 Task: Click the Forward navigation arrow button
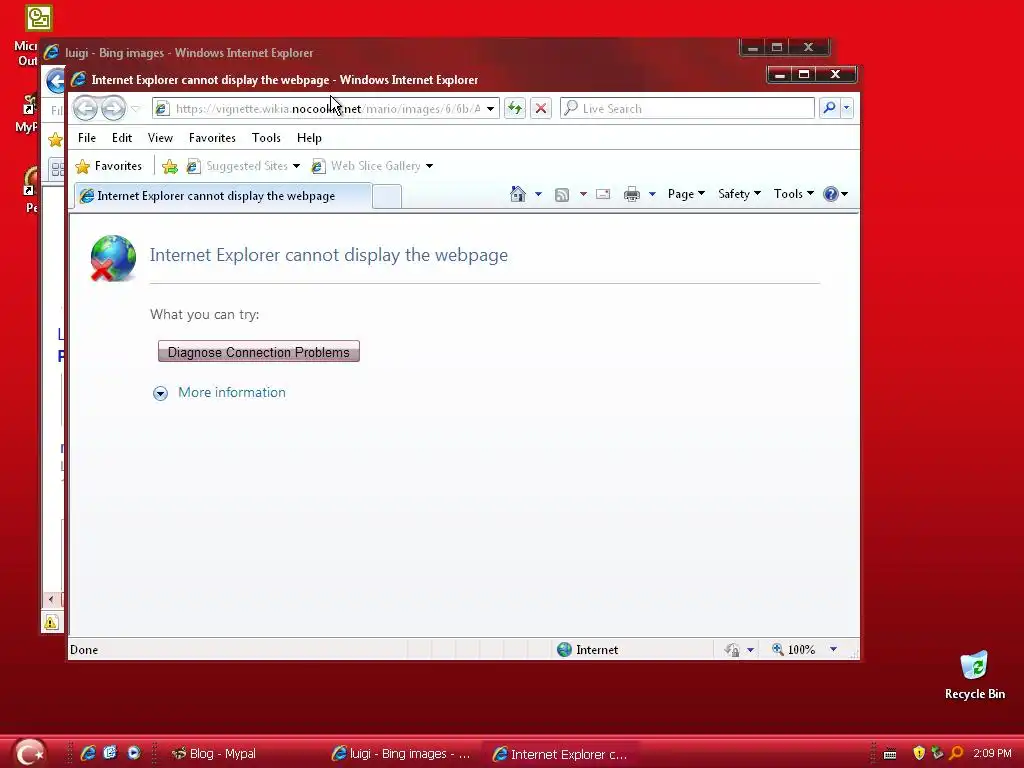point(113,108)
